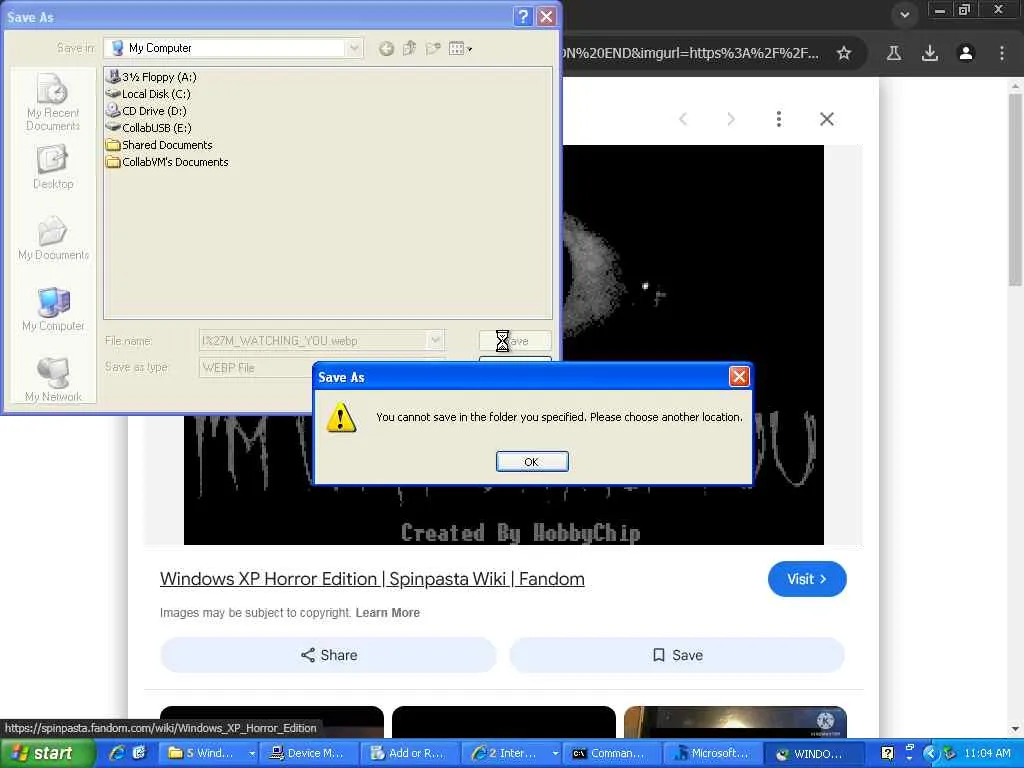Viewport: 1024px width, 768px height.
Task: Select CollabUSB (E:) drive
Action: click(150, 128)
